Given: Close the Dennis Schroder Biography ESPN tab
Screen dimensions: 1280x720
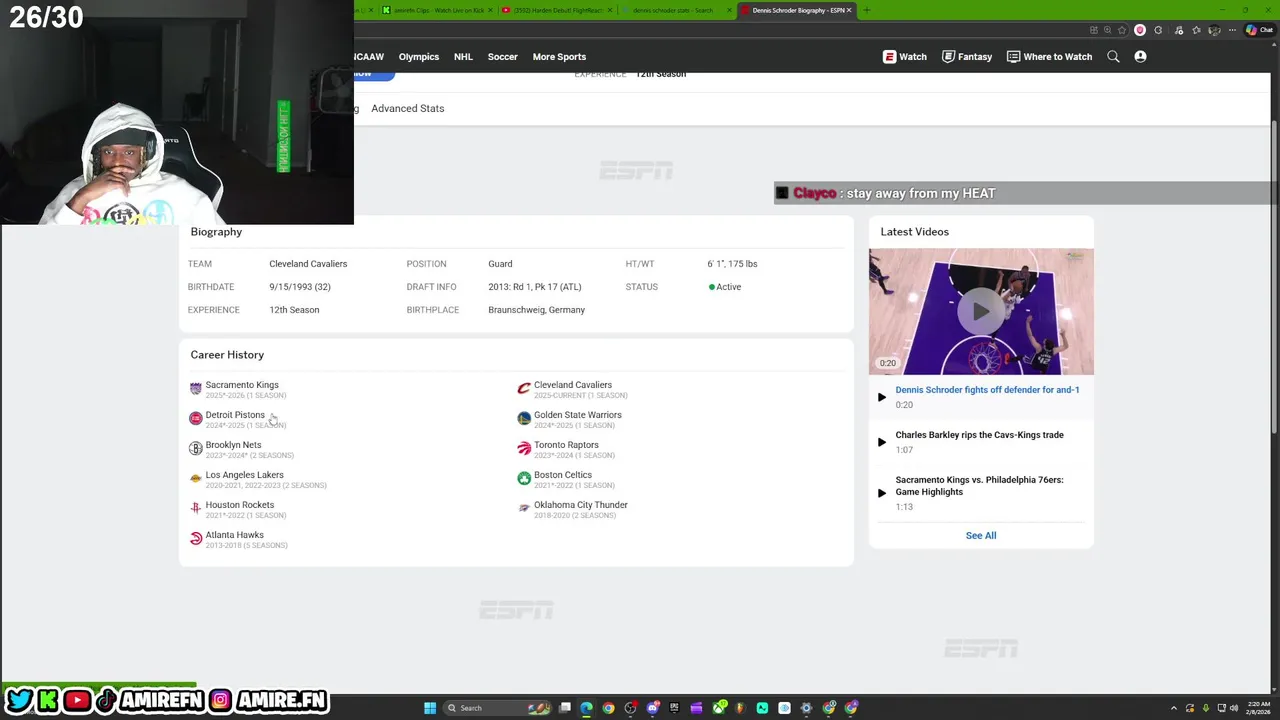Looking at the screenshot, I should pos(849,10).
